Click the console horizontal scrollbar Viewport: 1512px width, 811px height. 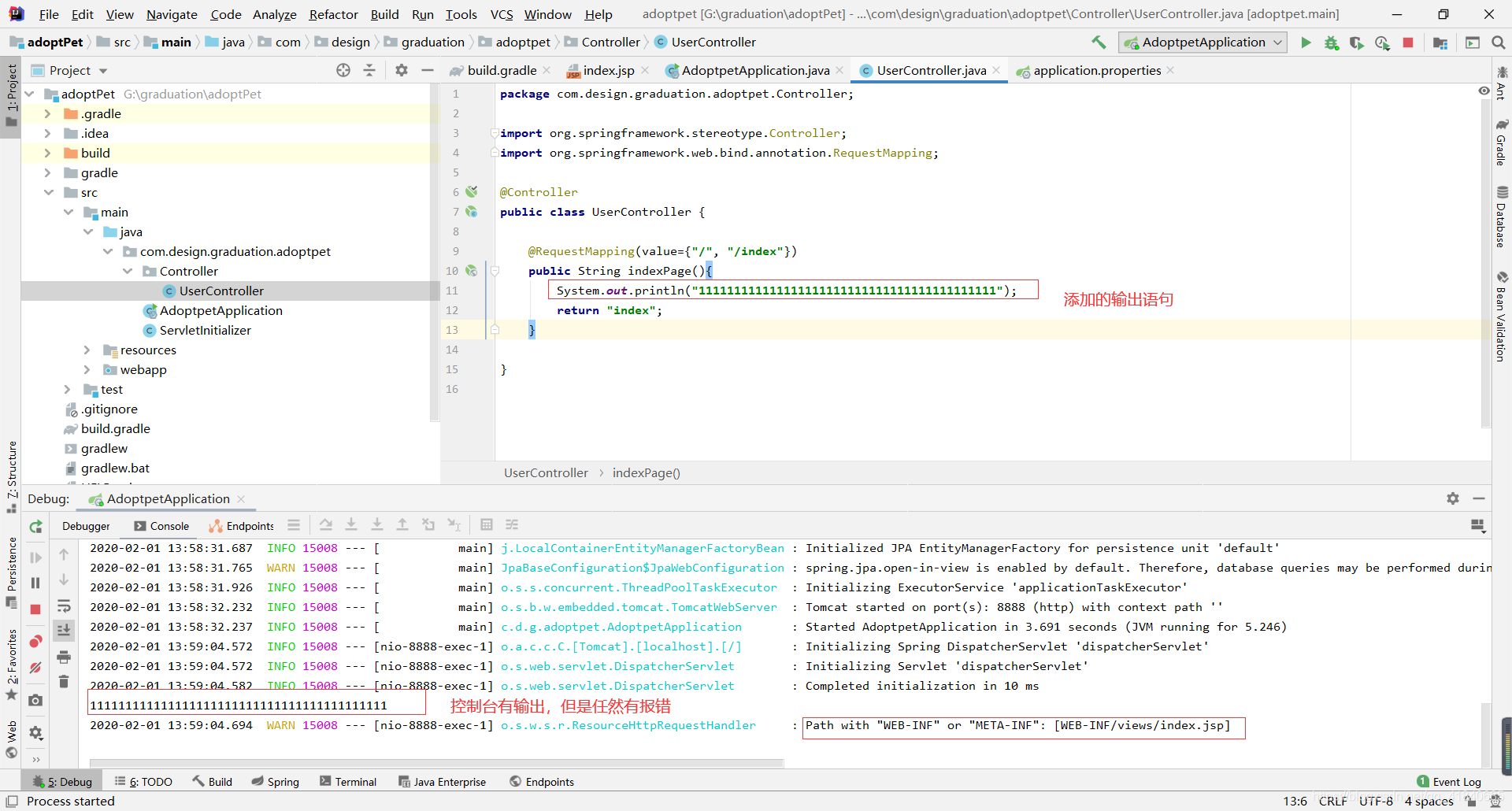436,763
